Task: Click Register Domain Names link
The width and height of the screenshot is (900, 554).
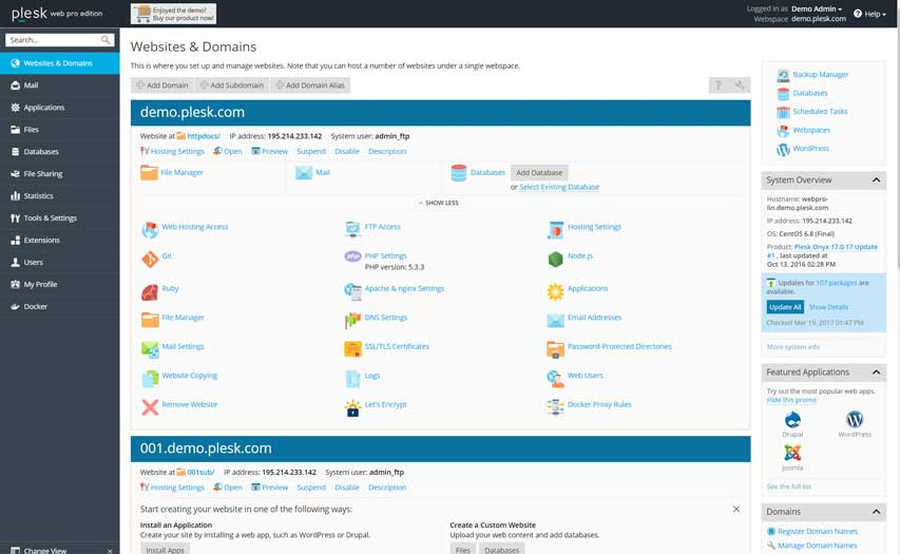Action: coord(817,532)
